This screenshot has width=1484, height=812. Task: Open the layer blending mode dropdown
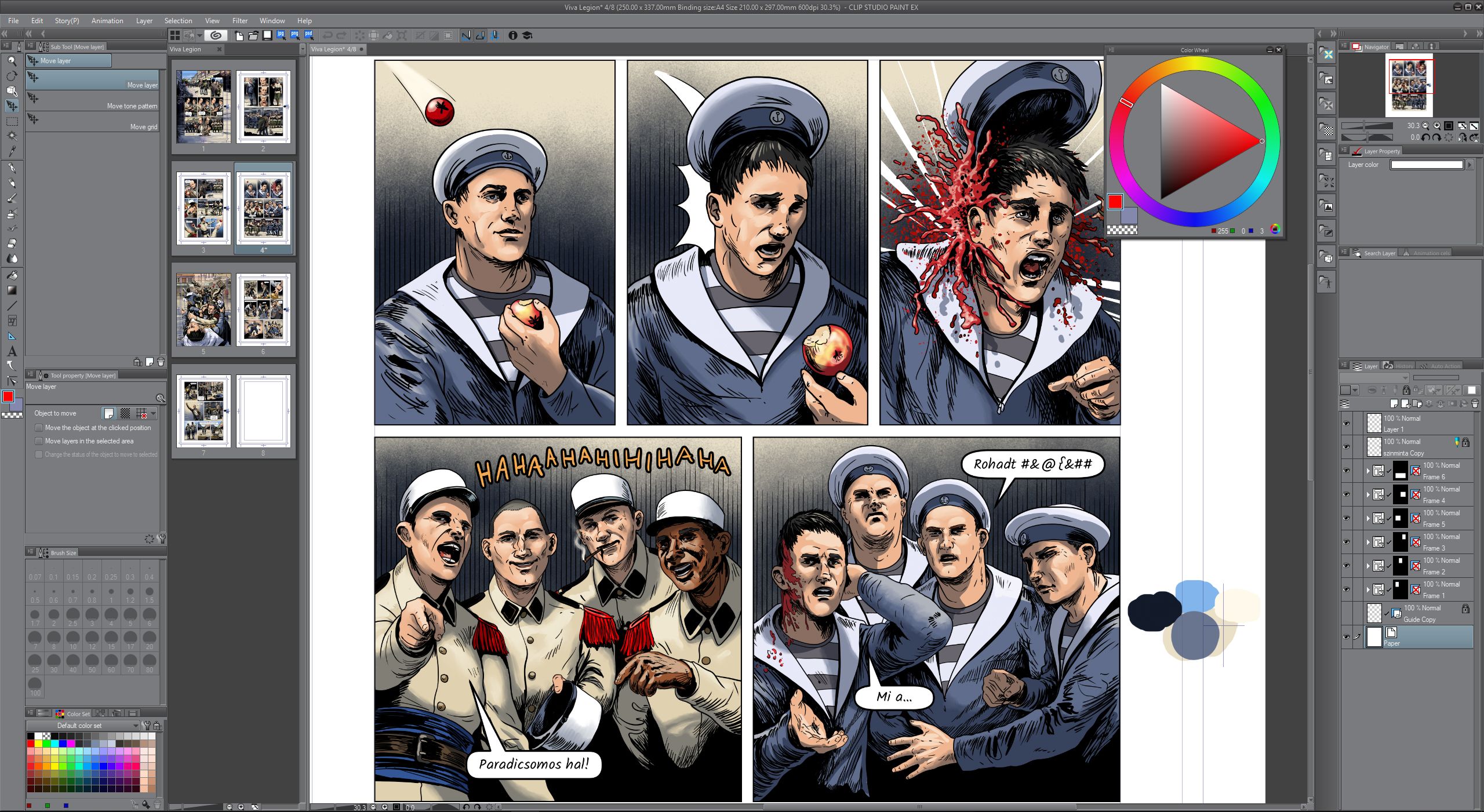click(x=1374, y=378)
